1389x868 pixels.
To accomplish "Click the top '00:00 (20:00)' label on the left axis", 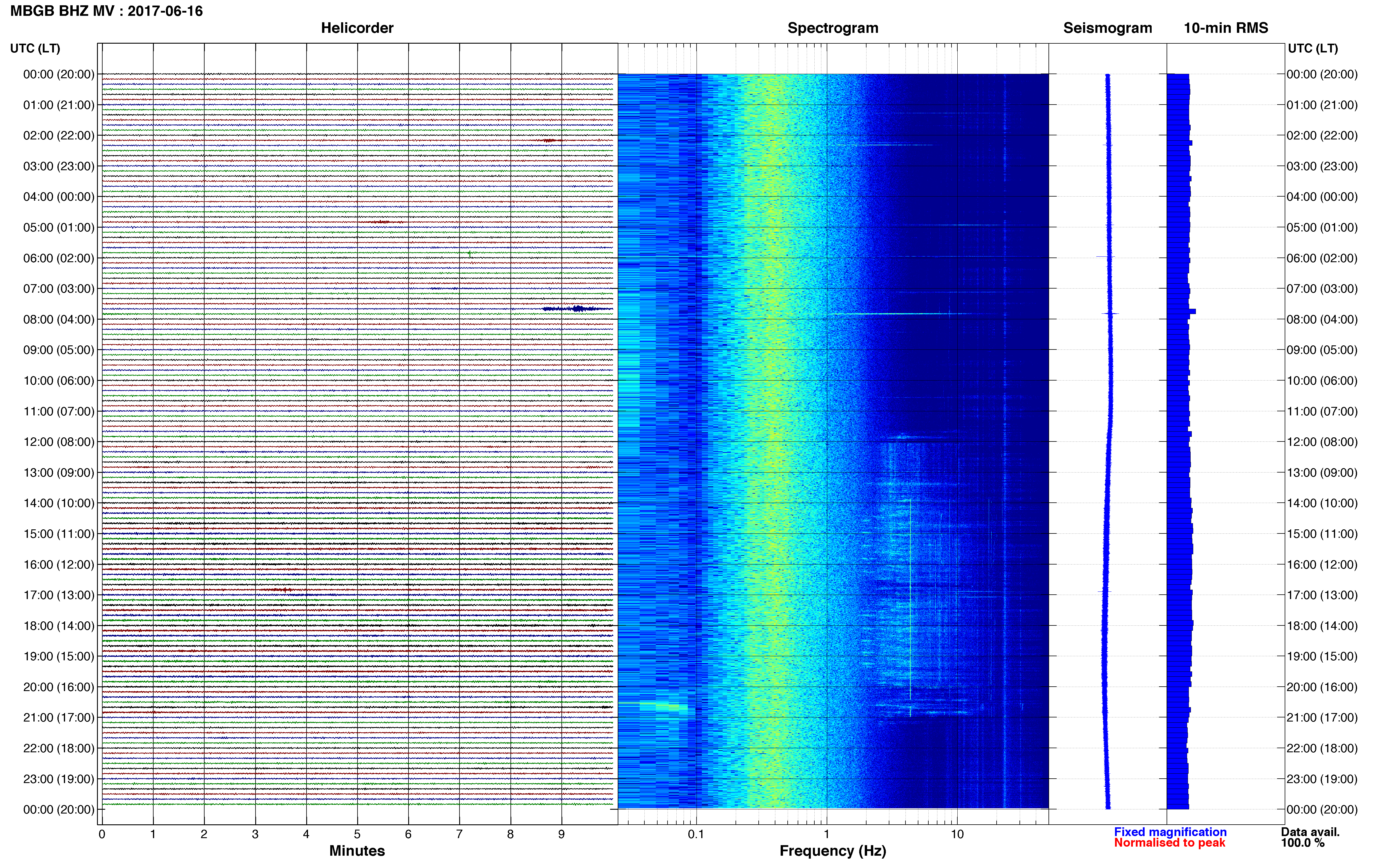I will (x=59, y=74).
